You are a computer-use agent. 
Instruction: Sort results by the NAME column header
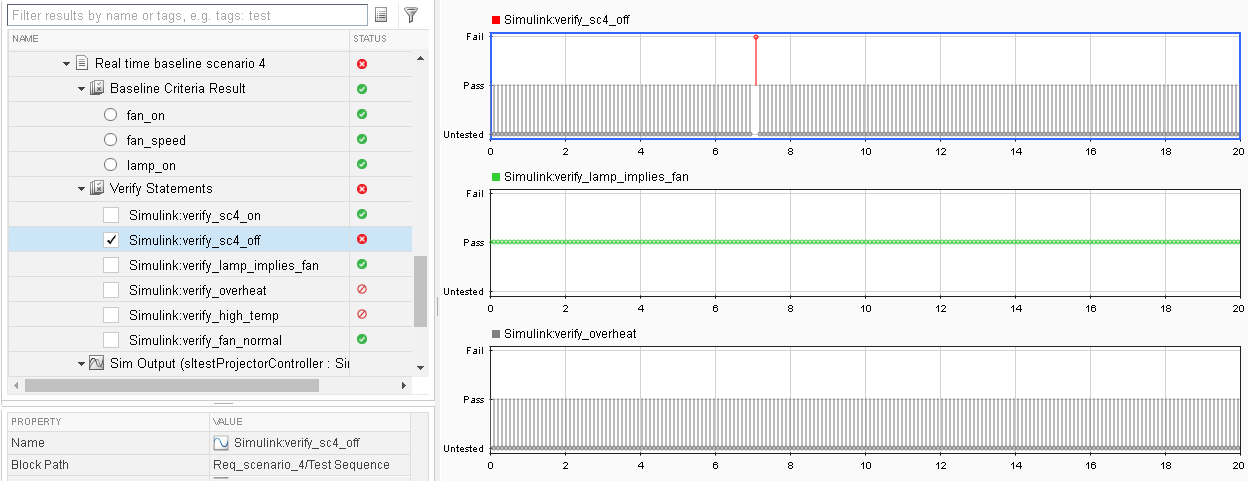coord(26,38)
